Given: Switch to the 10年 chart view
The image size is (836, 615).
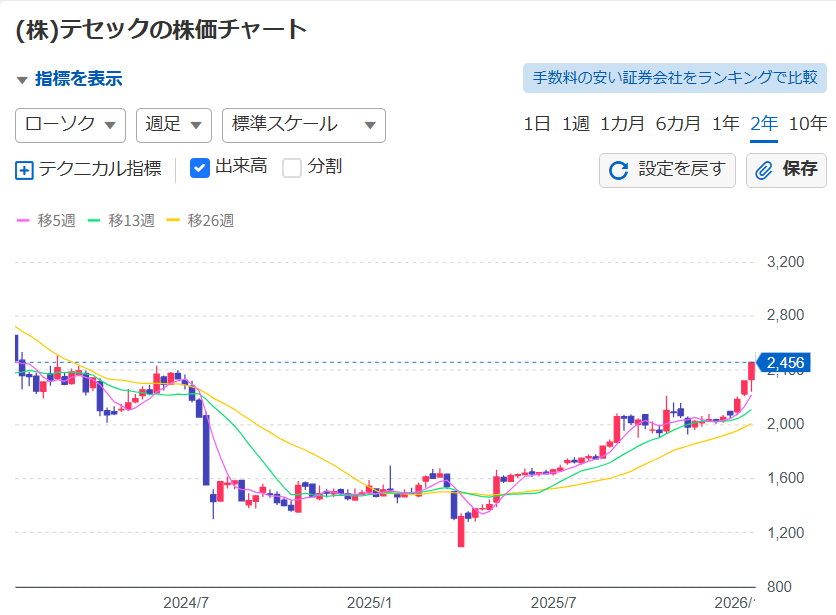Looking at the screenshot, I should coord(807,124).
